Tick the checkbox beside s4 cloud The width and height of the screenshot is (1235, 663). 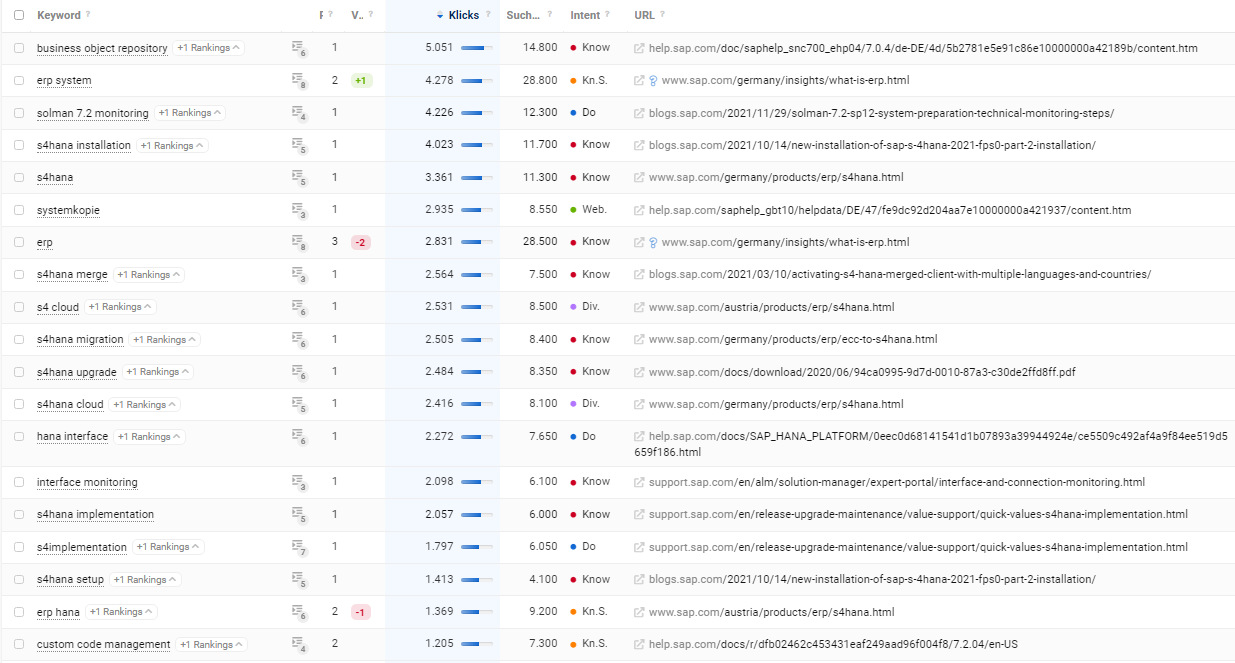[x=19, y=307]
